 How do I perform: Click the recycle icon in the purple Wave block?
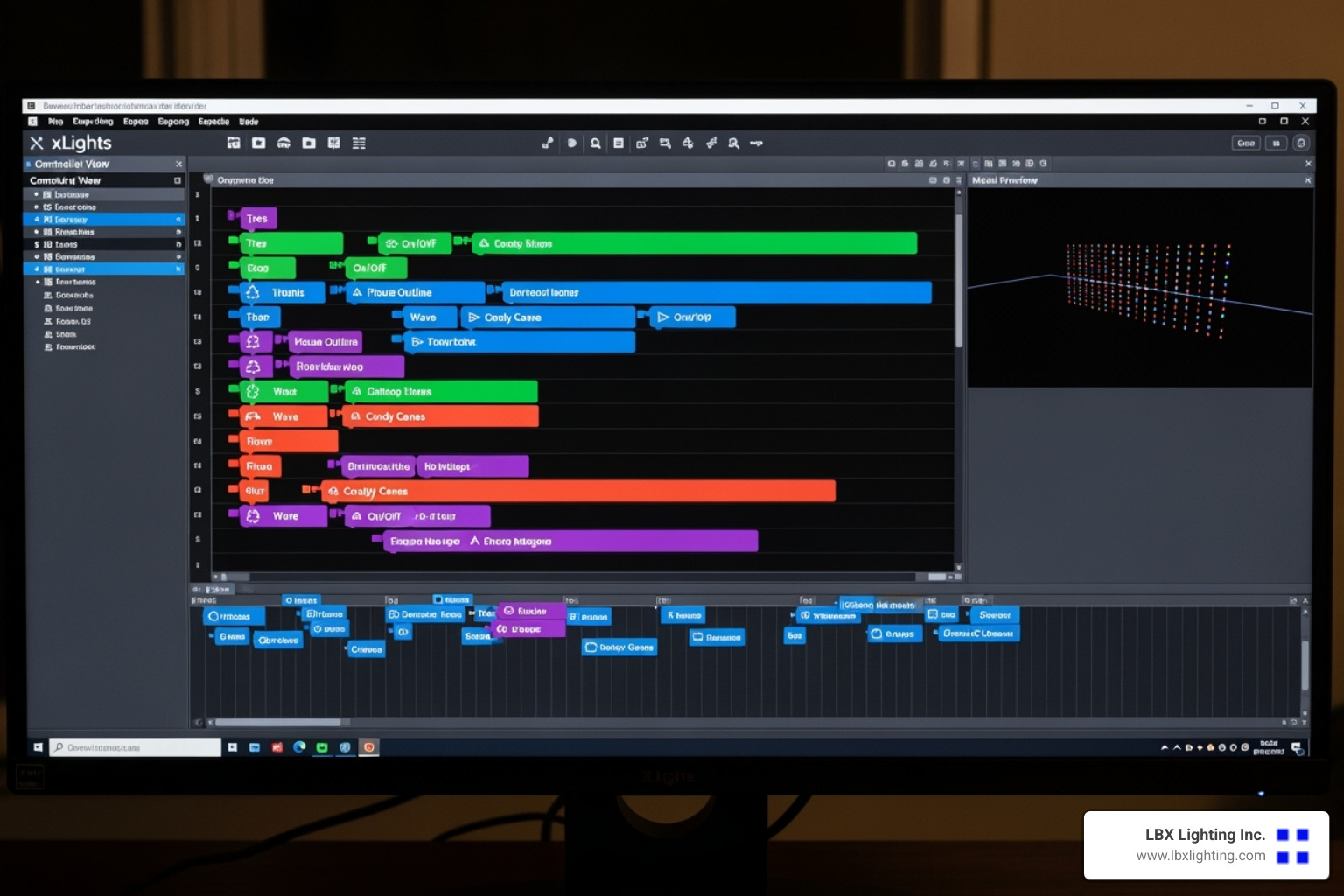(253, 516)
